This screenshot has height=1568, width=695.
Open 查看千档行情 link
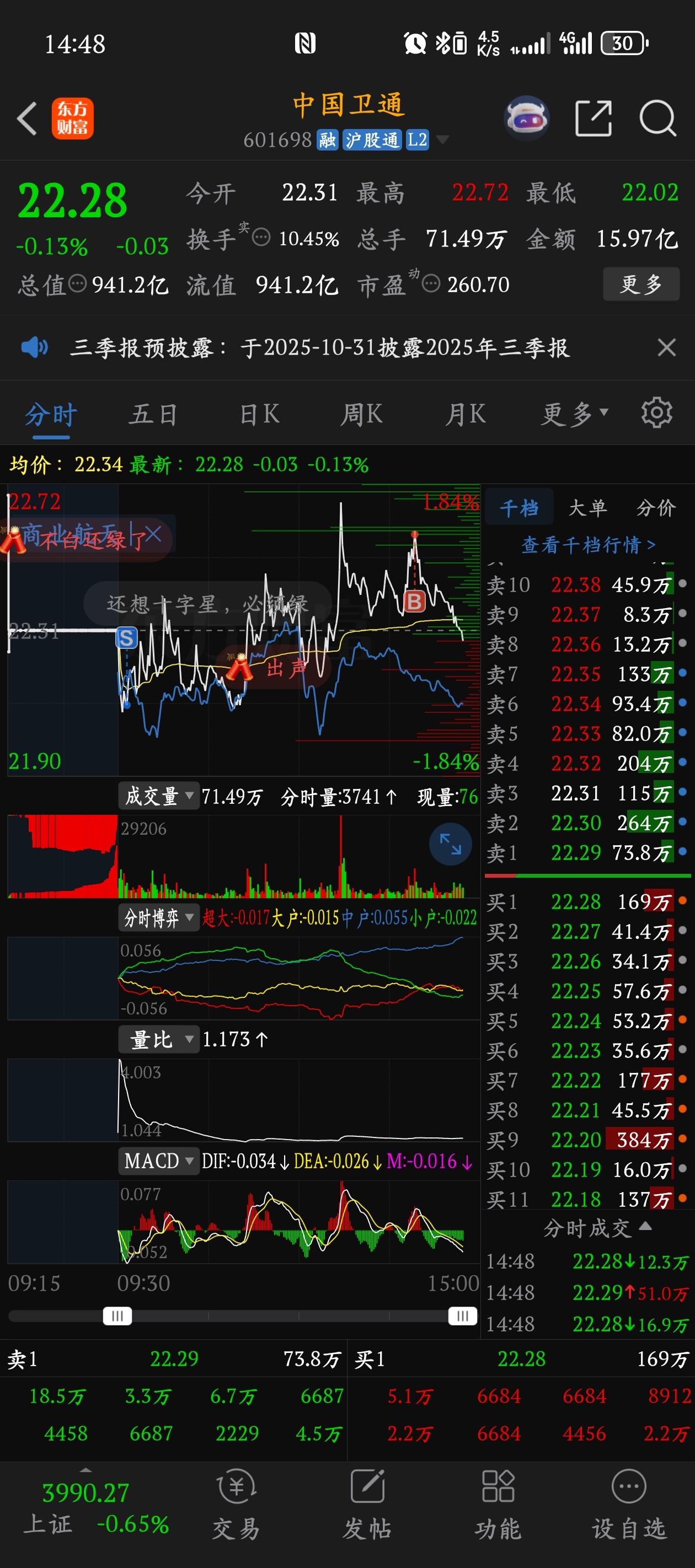pos(589,545)
